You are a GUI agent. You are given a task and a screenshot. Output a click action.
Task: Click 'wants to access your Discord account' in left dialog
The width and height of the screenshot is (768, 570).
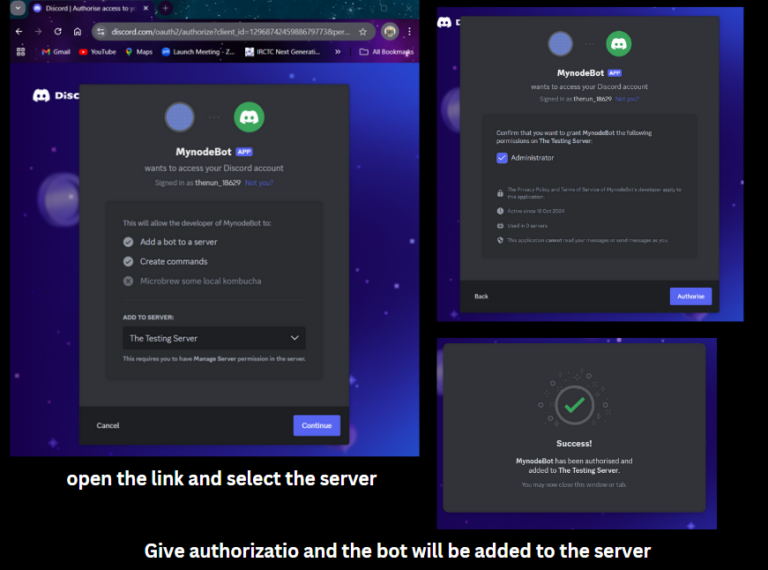pyautogui.click(x=214, y=168)
